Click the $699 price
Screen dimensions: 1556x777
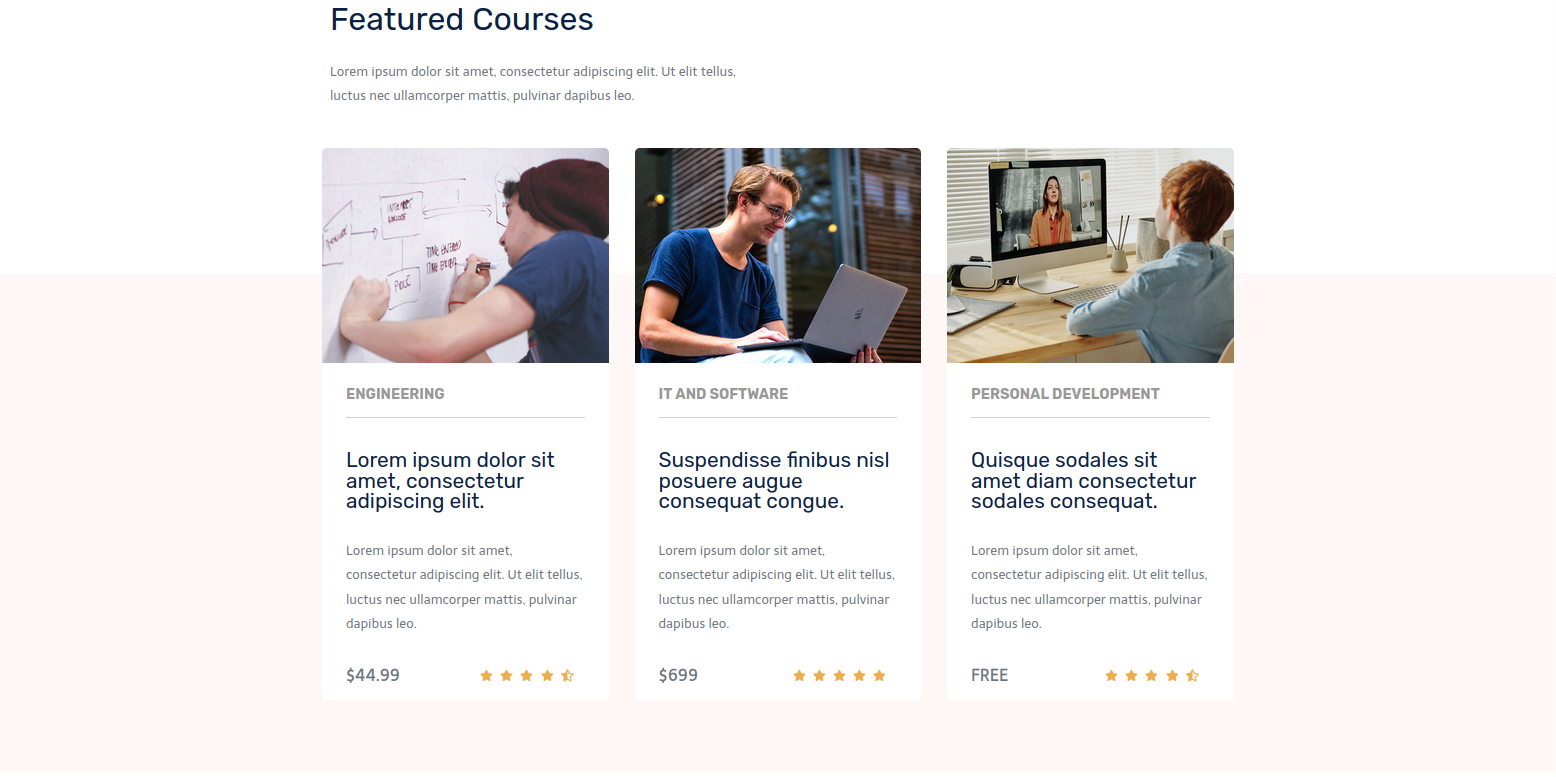pyautogui.click(x=678, y=676)
